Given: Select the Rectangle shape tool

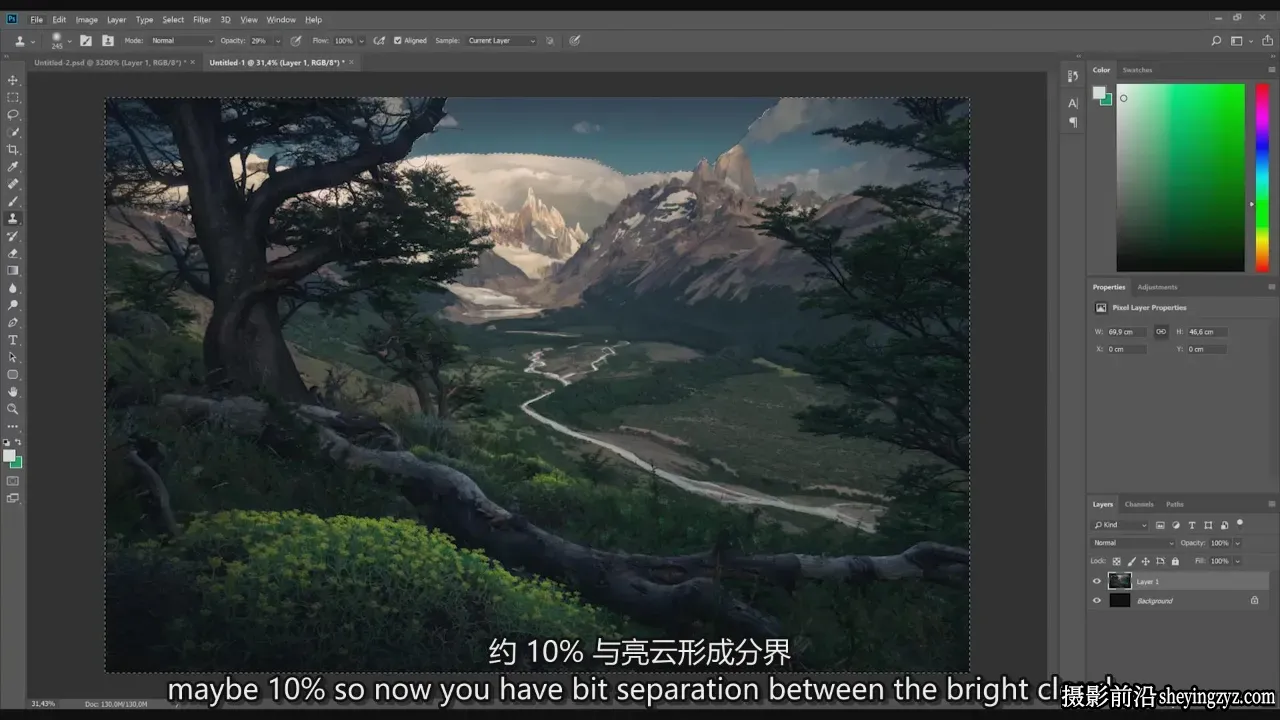Looking at the screenshot, I should pyautogui.click(x=13, y=374).
